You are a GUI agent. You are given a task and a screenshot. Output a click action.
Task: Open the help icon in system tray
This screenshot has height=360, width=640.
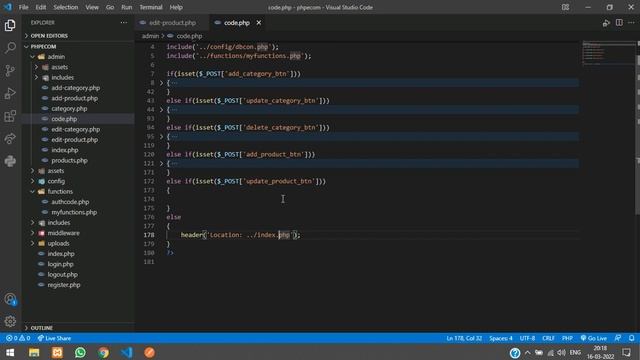(x=515, y=353)
